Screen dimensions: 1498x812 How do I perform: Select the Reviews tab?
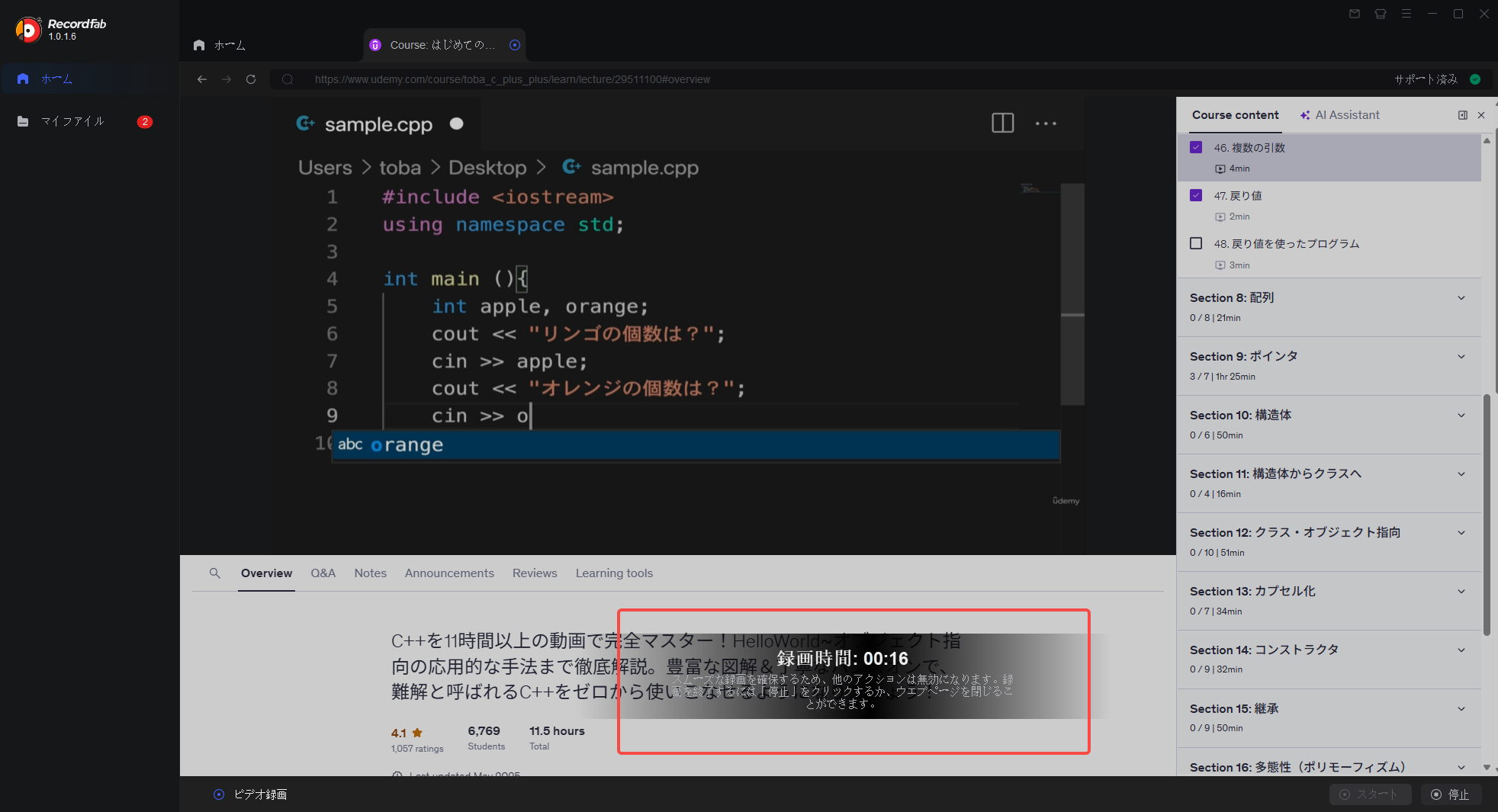(535, 573)
